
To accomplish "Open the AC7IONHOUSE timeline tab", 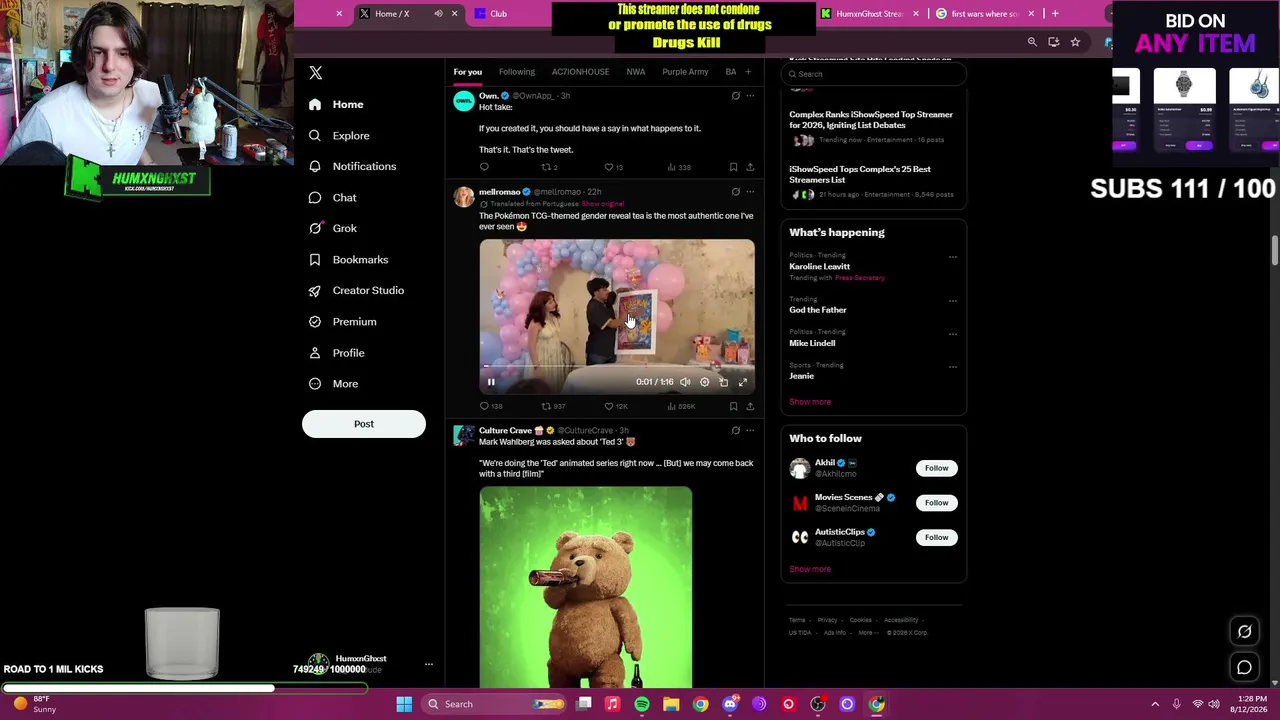I will click(580, 72).
